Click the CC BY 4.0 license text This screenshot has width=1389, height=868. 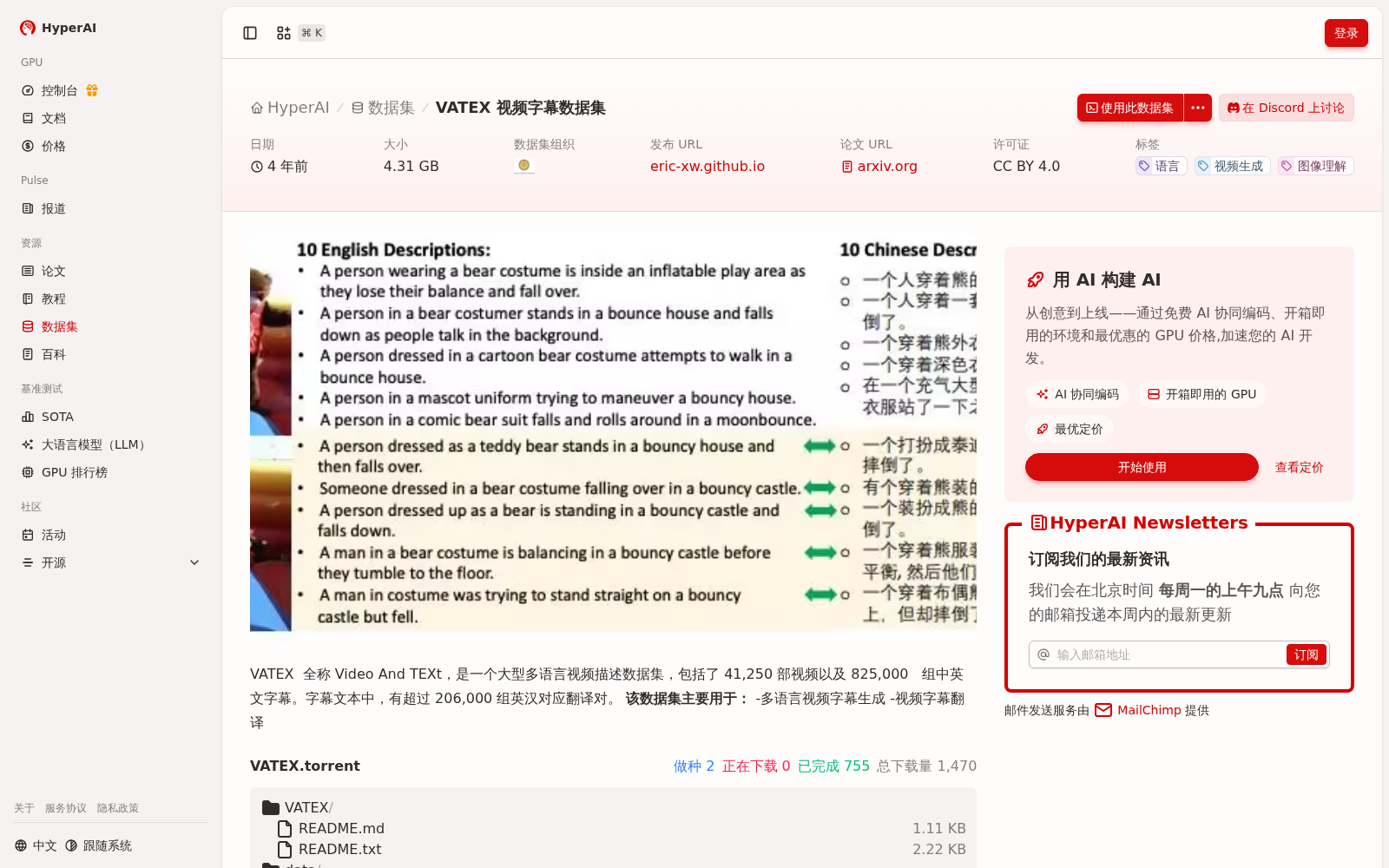coord(1026,166)
